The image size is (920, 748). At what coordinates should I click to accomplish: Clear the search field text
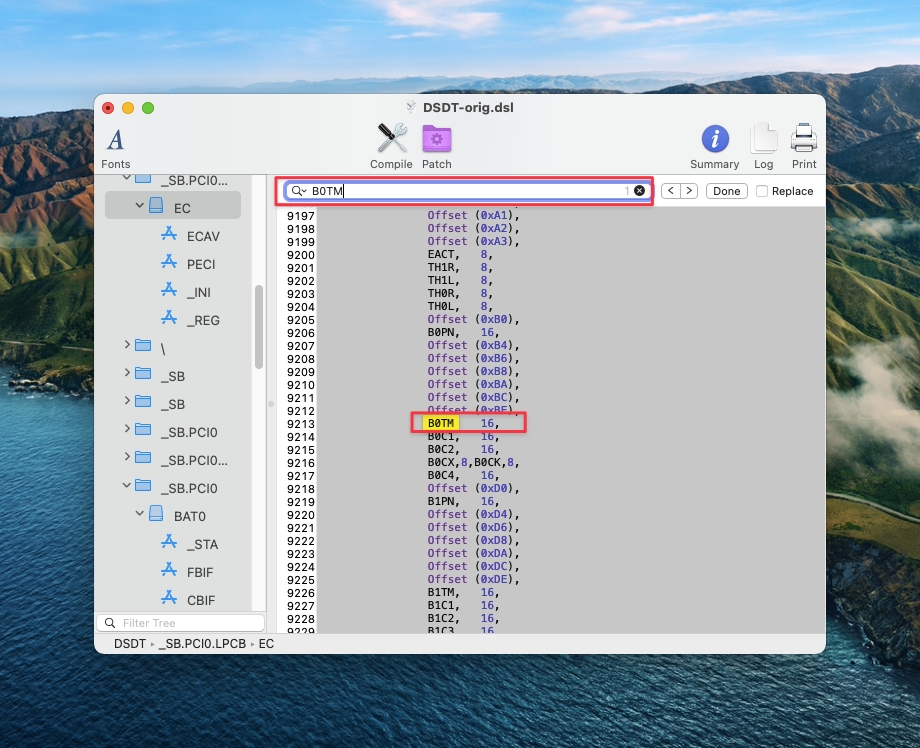point(639,191)
